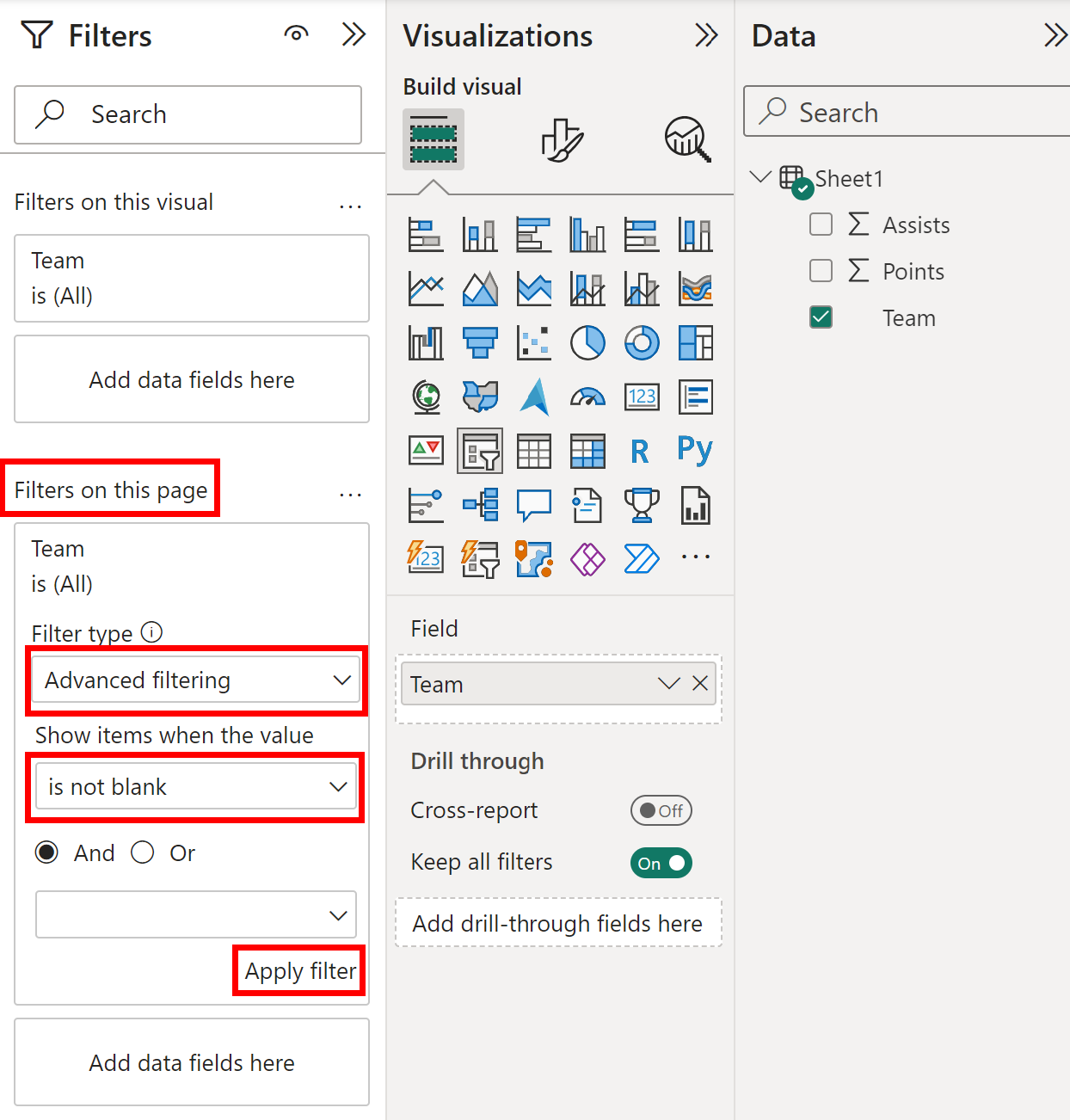Select the Python visual
The width and height of the screenshot is (1070, 1120).
695,450
